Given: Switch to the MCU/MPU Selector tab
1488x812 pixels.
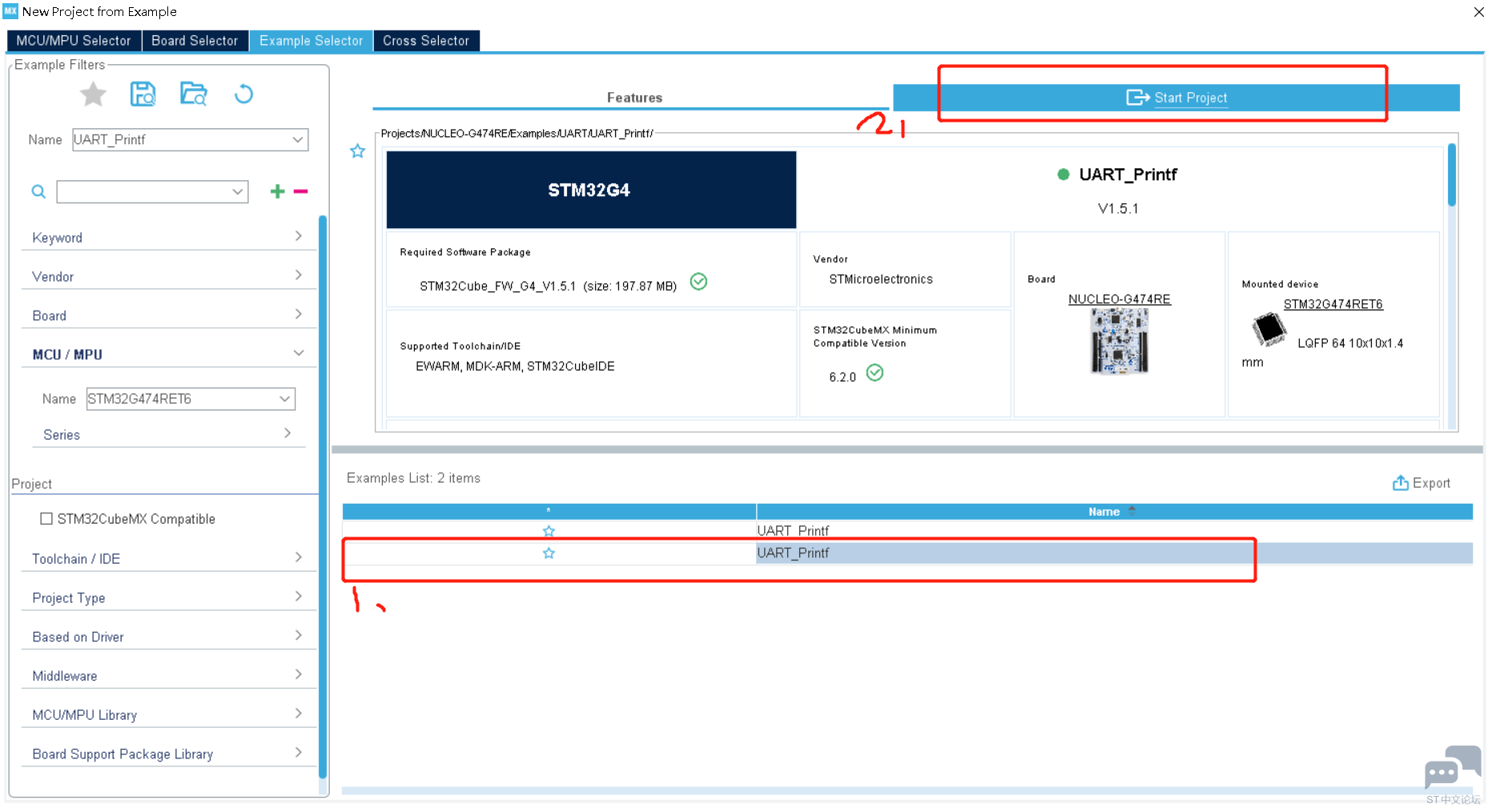Looking at the screenshot, I should (74, 41).
